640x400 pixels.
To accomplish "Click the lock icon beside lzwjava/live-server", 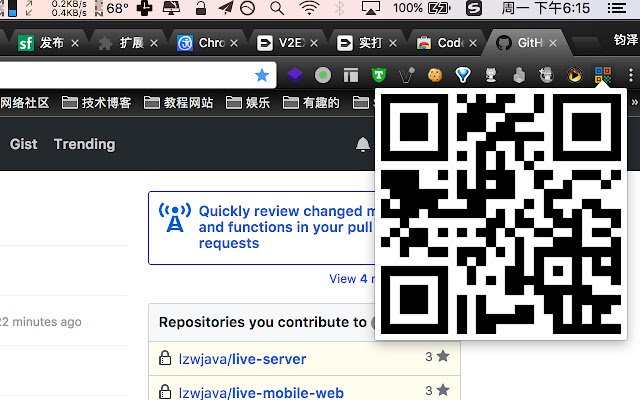I will click(165, 358).
